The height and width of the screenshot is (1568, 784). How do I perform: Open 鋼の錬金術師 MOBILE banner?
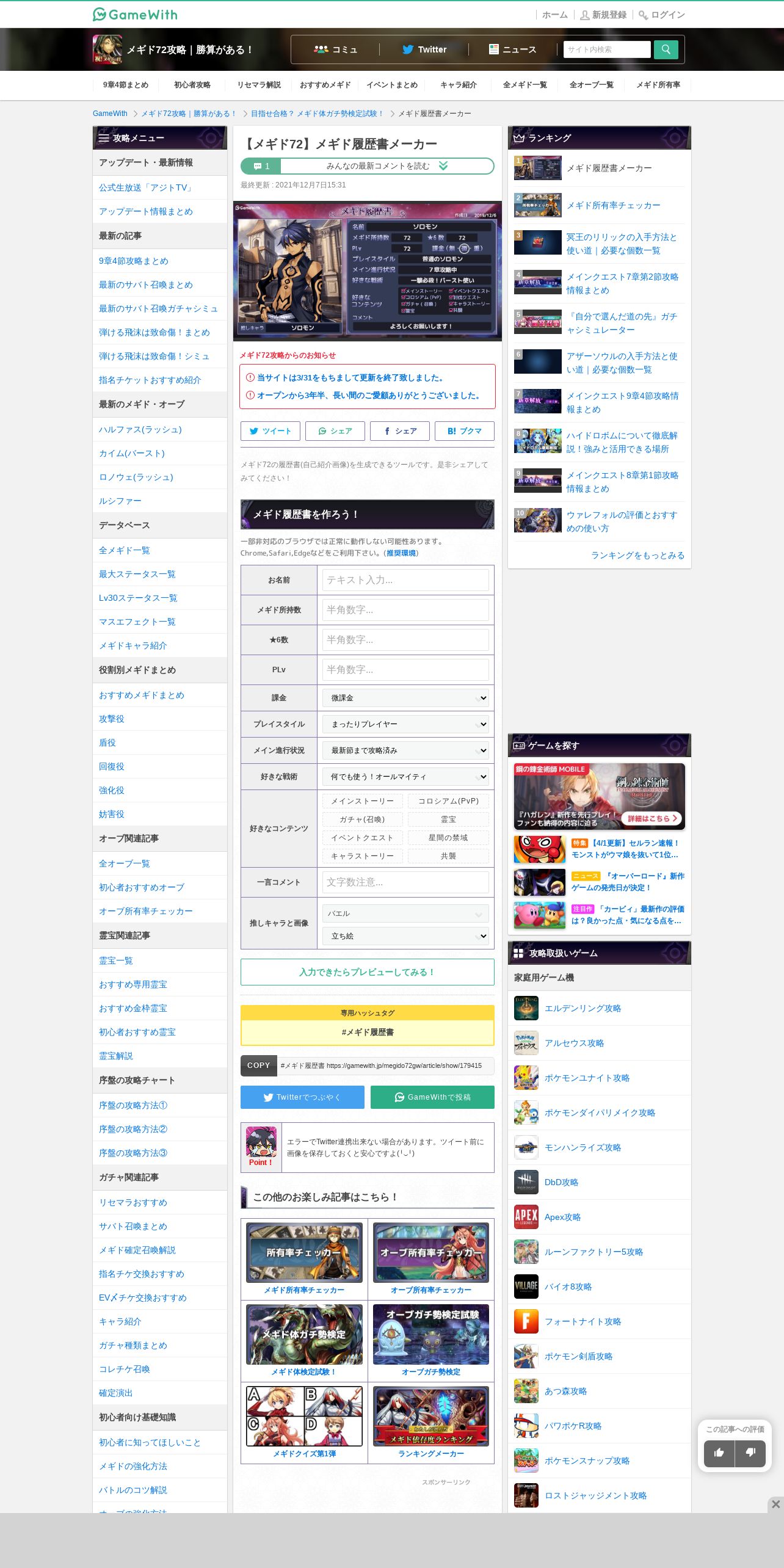point(600,796)
